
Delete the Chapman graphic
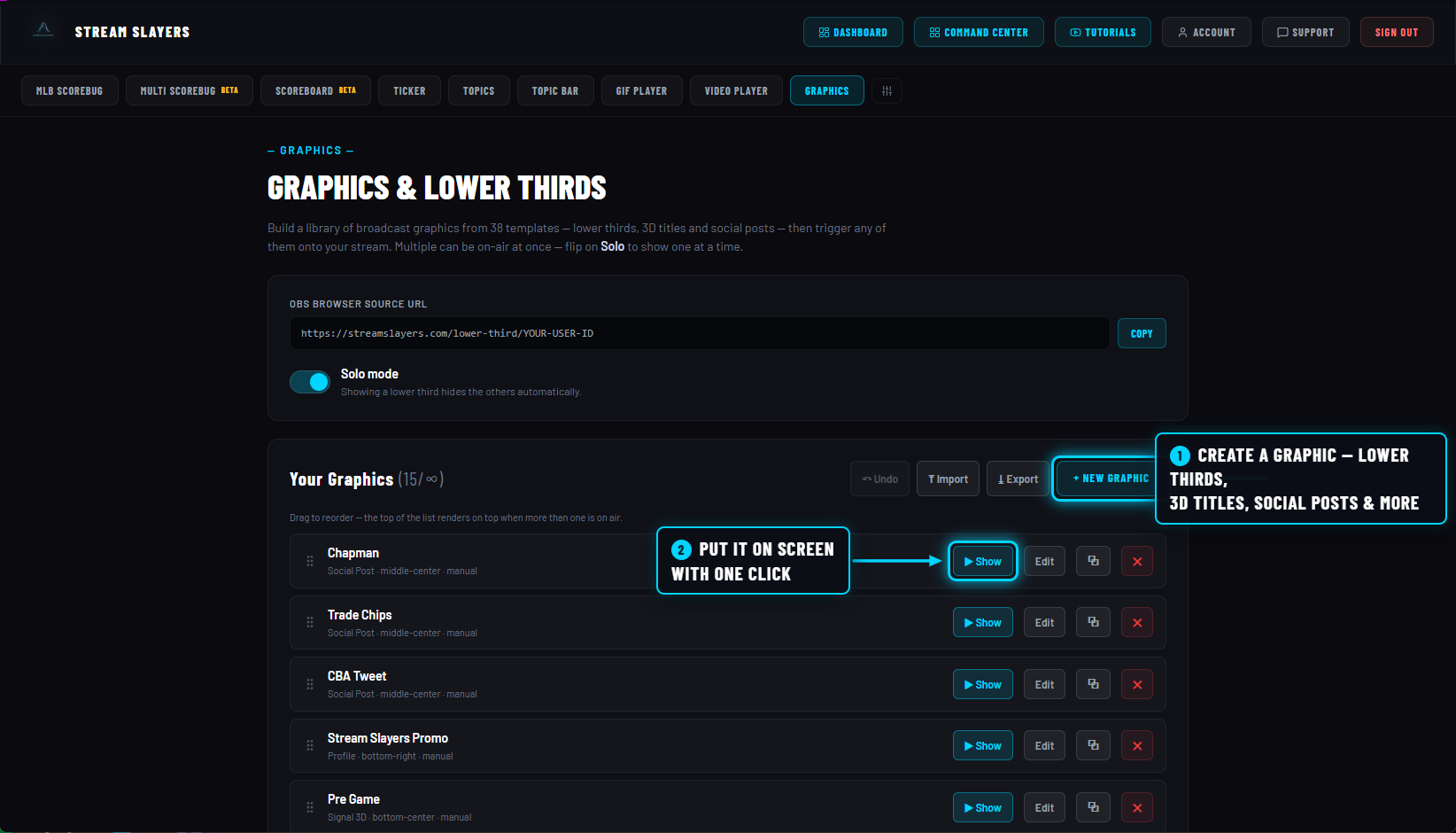[1137, 561]
